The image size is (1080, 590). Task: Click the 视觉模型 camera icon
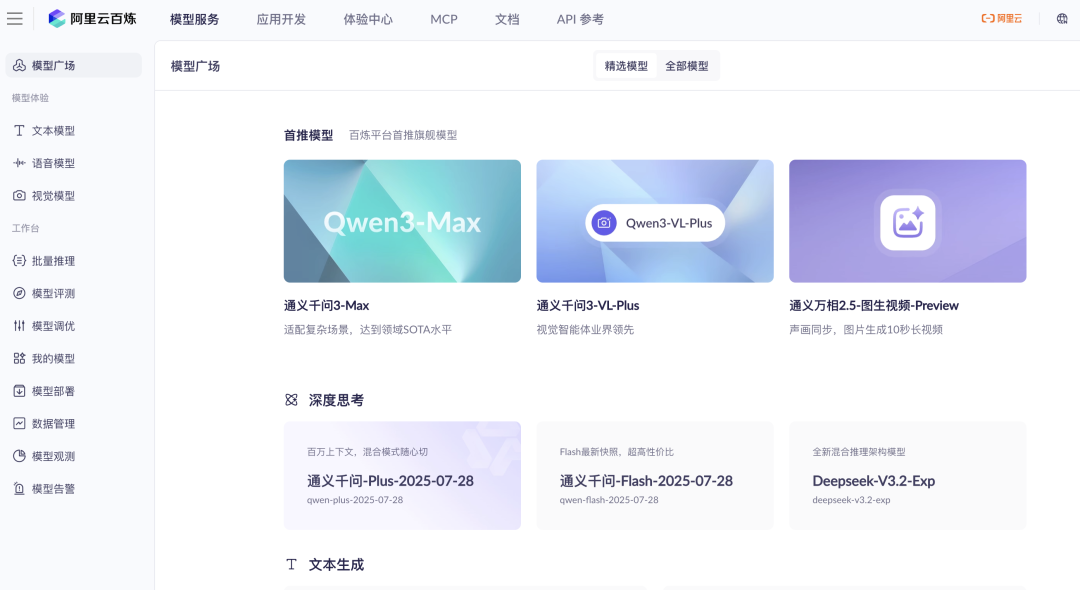19,196
